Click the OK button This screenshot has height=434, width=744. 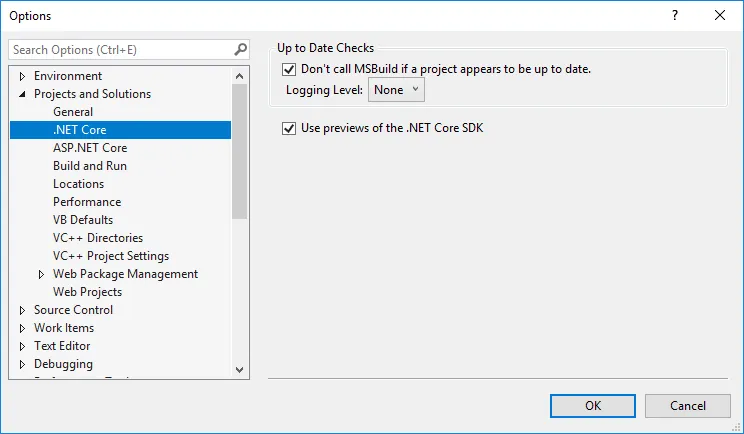click(x=593, y=405)
